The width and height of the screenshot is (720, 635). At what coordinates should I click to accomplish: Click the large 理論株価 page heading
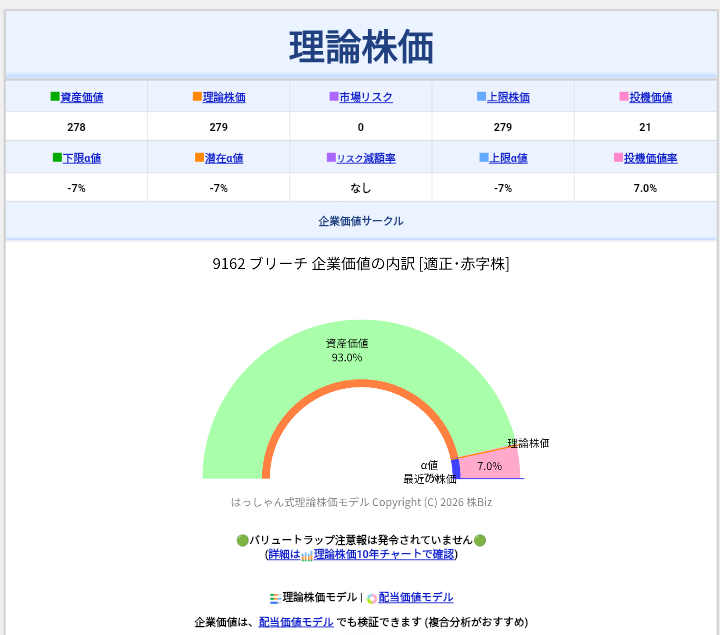[x=361, y=47]
